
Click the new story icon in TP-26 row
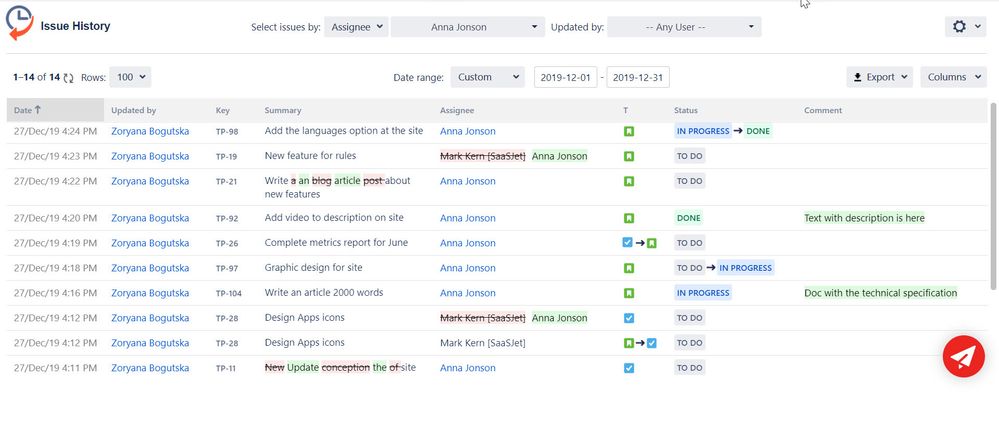[651, 243]
